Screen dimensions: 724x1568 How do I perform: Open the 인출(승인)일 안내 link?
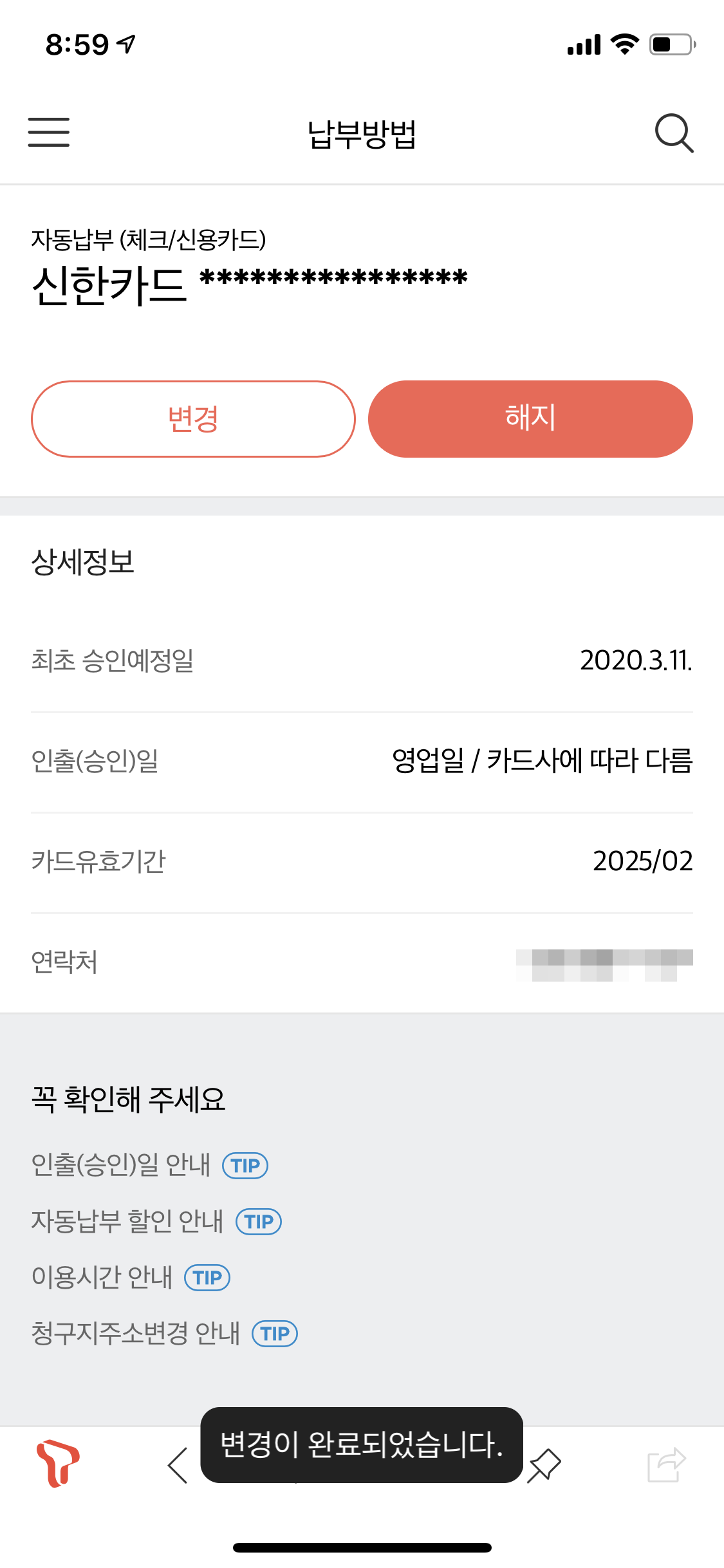coord(121,1165)
